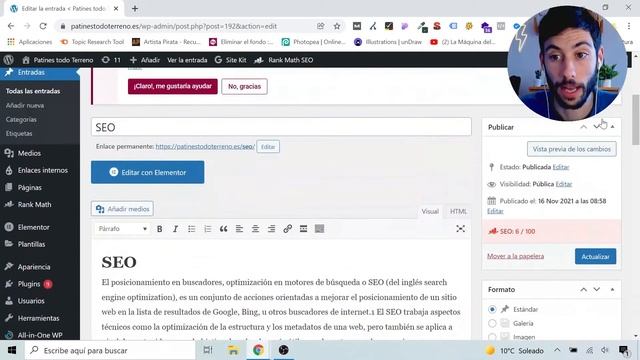Screen dimensions: 640x360
Task: Click the Editar con Elementor button
Action: (x=148, y=172)
